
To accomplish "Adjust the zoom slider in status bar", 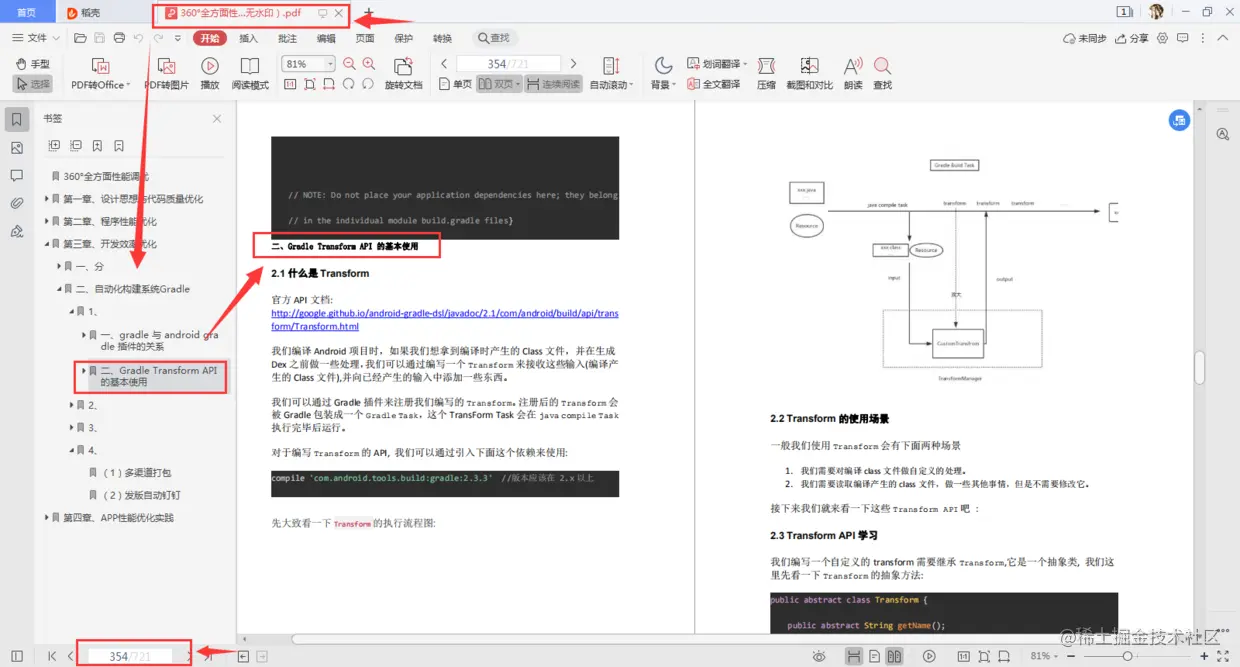I will pyautogui.click(x=1127, y=656).
